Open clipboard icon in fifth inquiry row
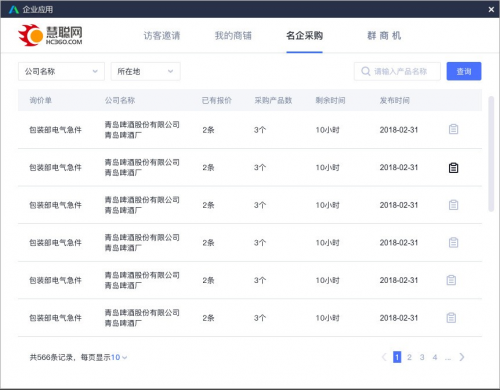 [451, 280]
